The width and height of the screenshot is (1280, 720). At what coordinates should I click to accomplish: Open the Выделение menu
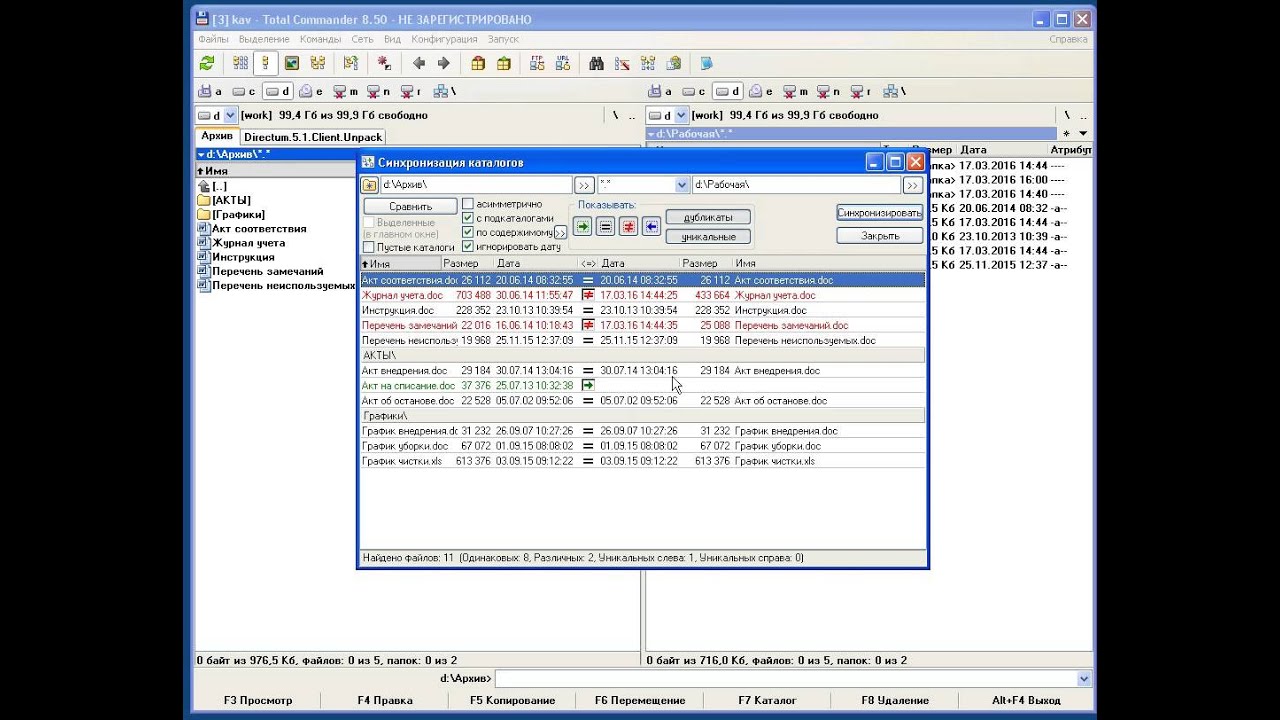click(264, 39)
